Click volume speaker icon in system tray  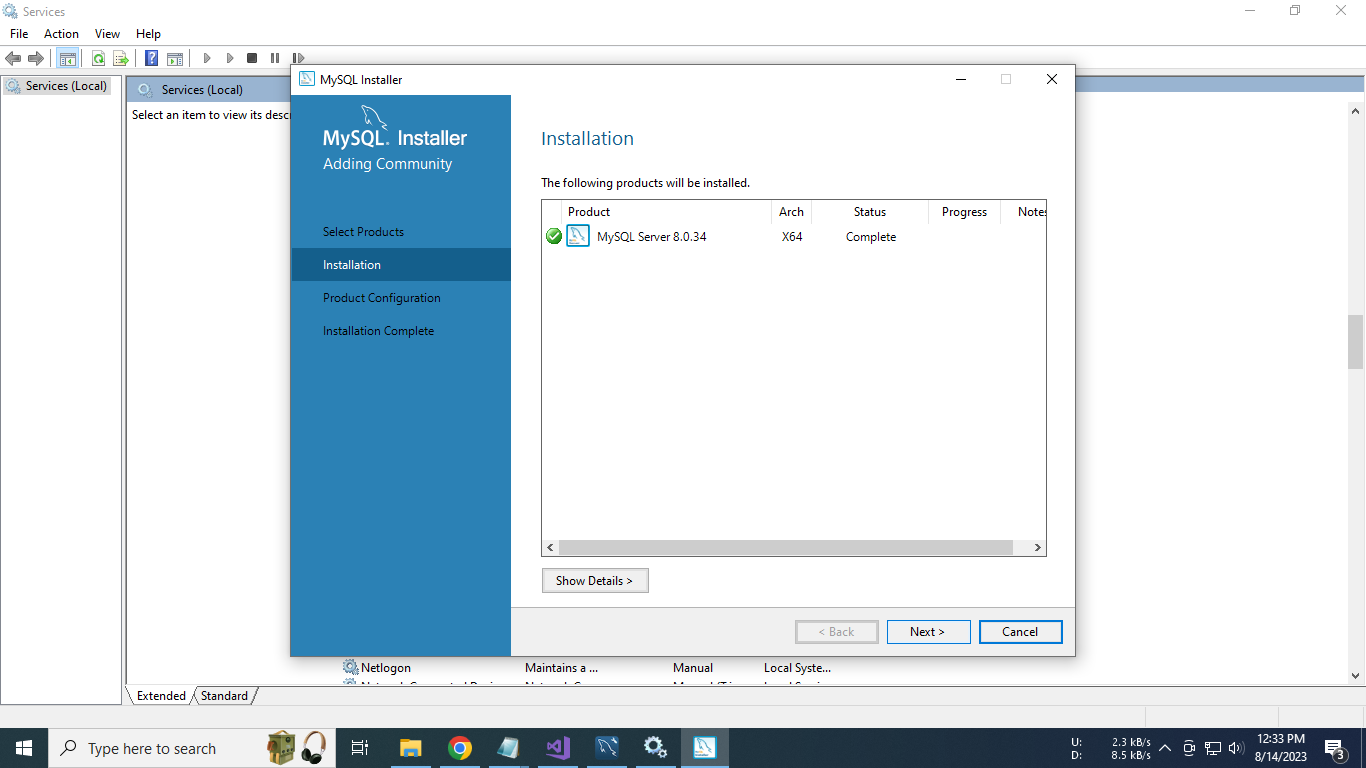point(1236,748)
